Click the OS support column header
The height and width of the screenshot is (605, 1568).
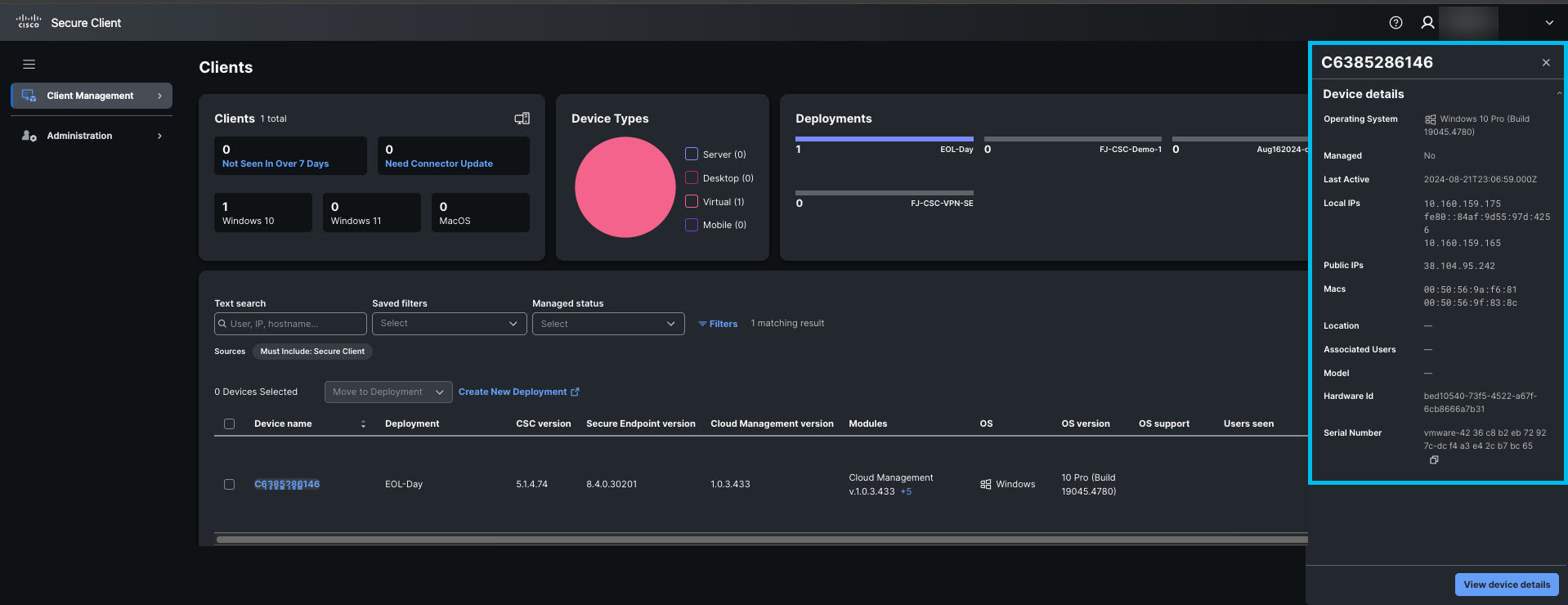[x=1164, y=423]
